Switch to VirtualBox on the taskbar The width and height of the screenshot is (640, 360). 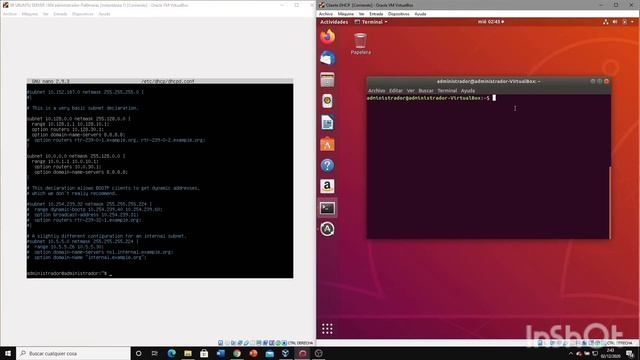click(x=286, y=353)
